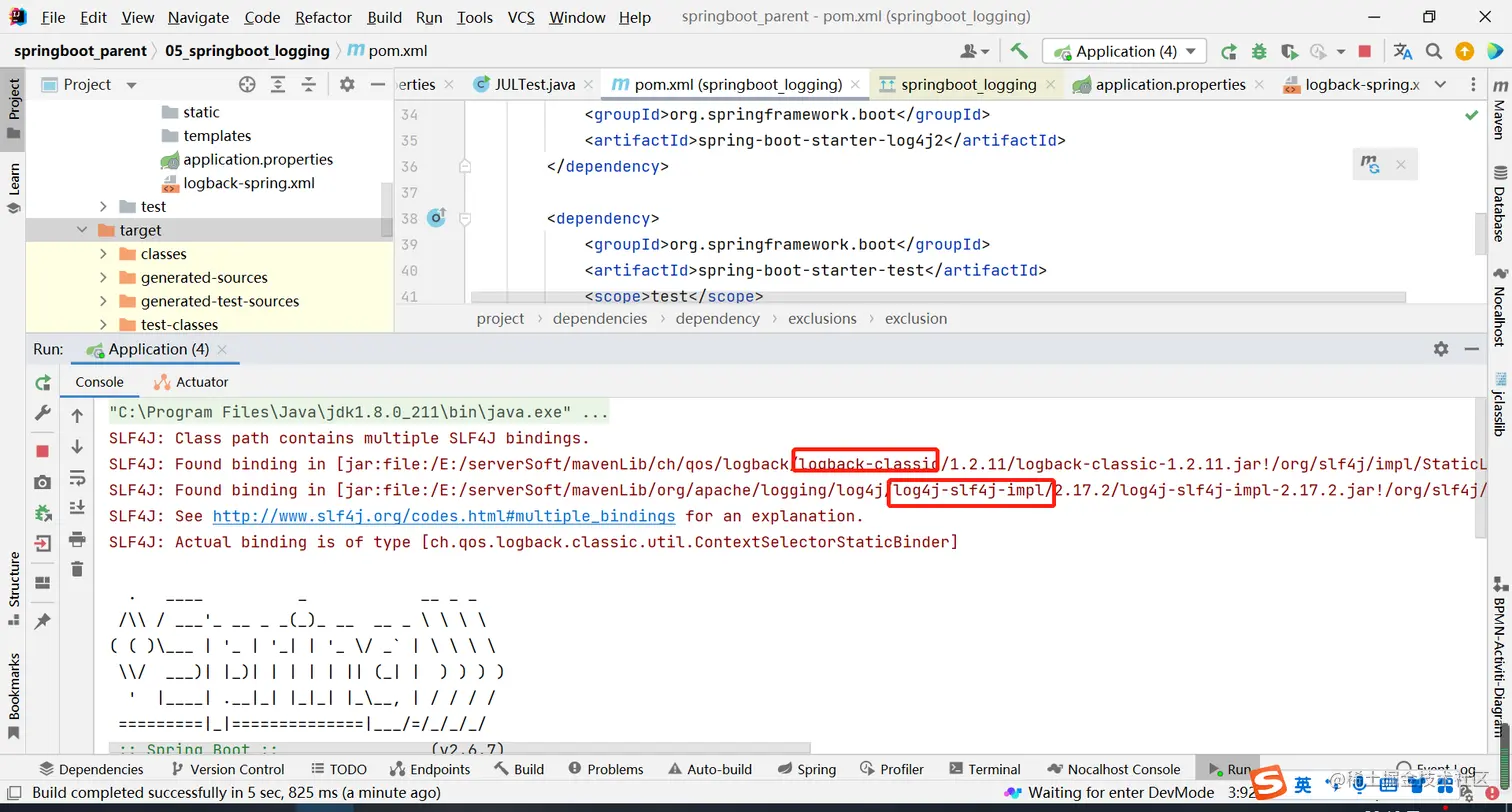Screen dimensions: 1512x812
Task: Collapse all nodes in Project panel
Action: (309, 84)
